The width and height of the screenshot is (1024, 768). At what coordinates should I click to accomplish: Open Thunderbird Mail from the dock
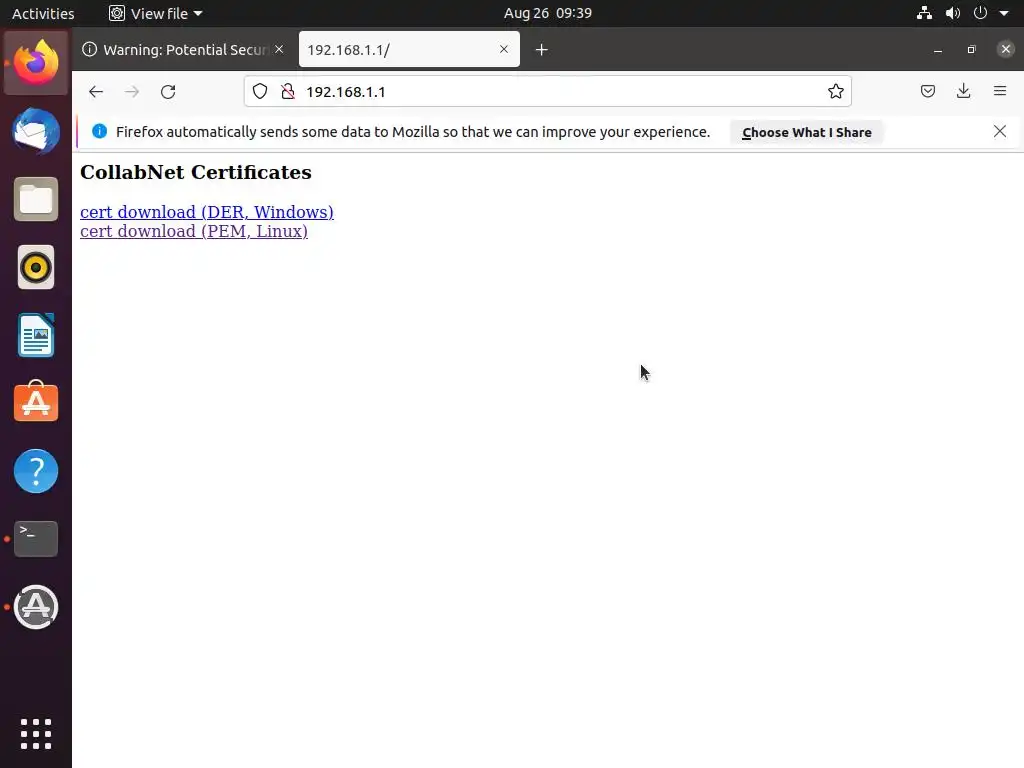36,131
